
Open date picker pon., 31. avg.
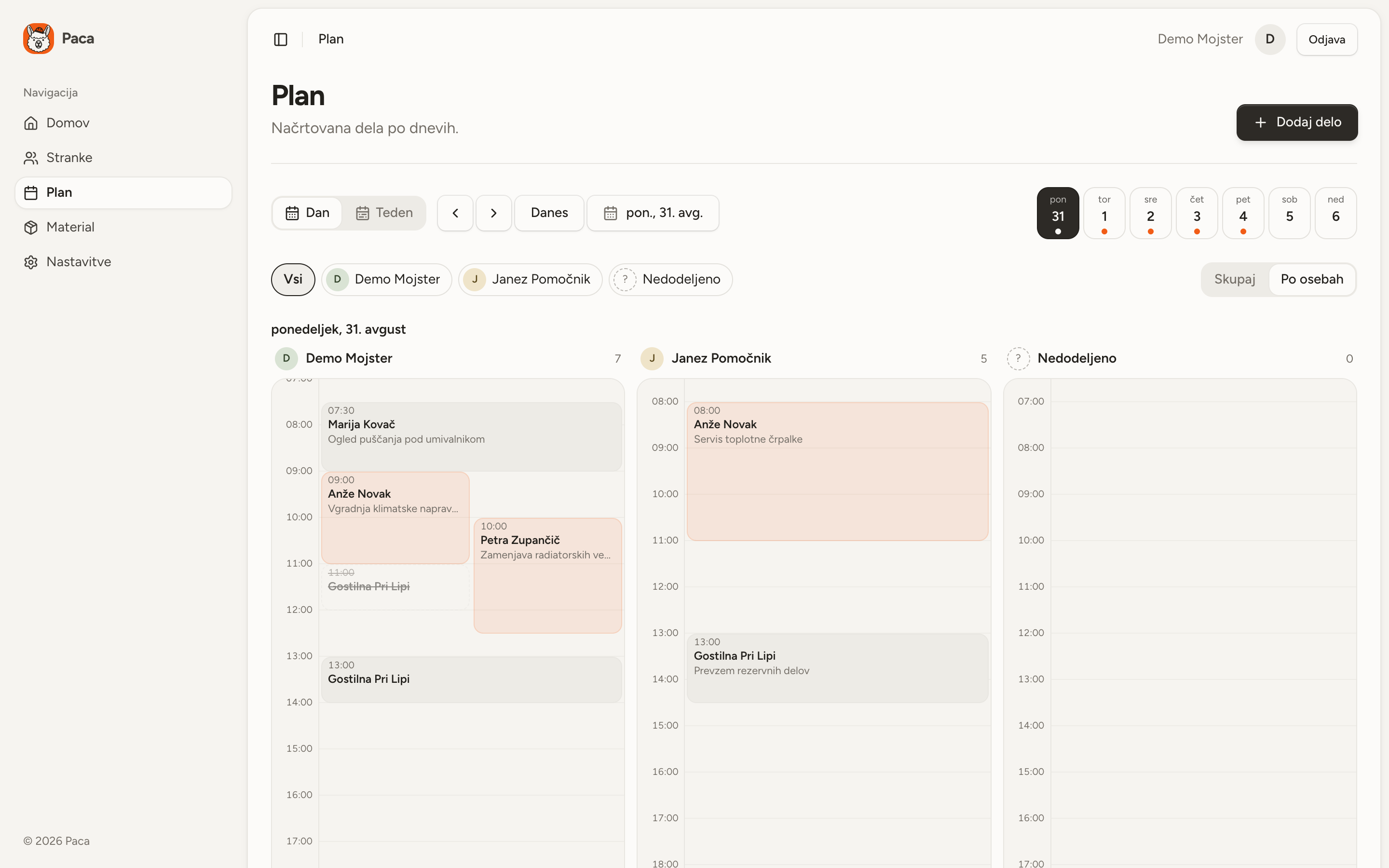pyautogui.click(x=653, y=213)
